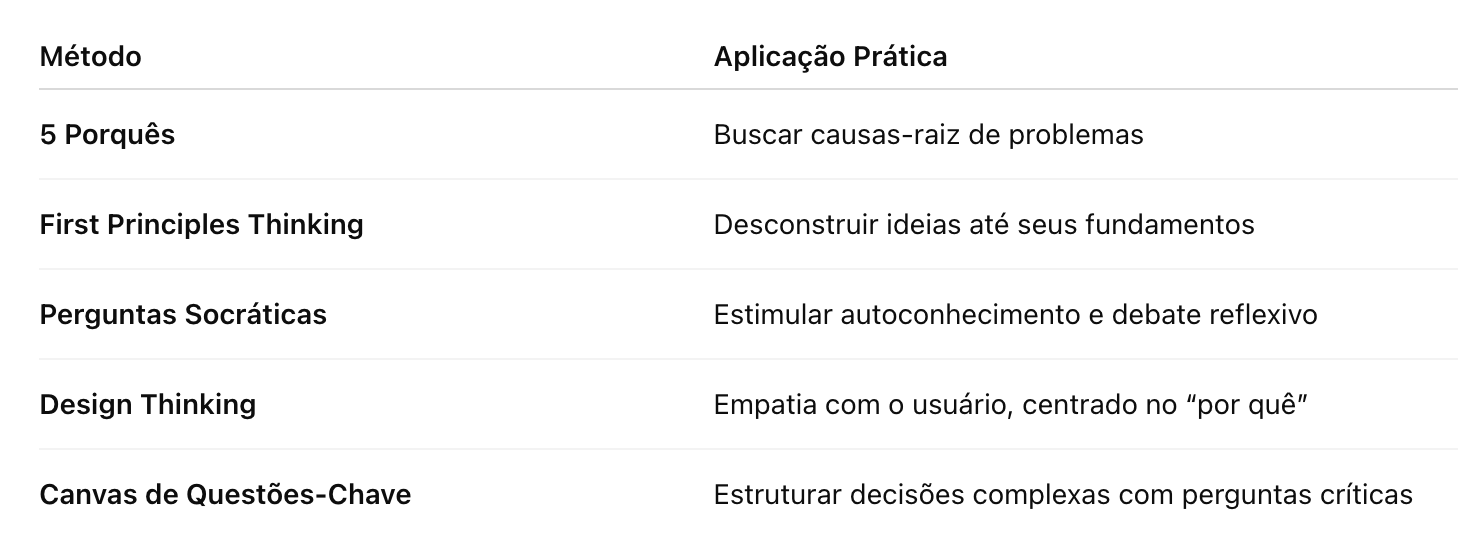Click the "Aplicação Prática" column header
Image resolution: width=1458 pixels, height=560 pixels.
(830, 57)
